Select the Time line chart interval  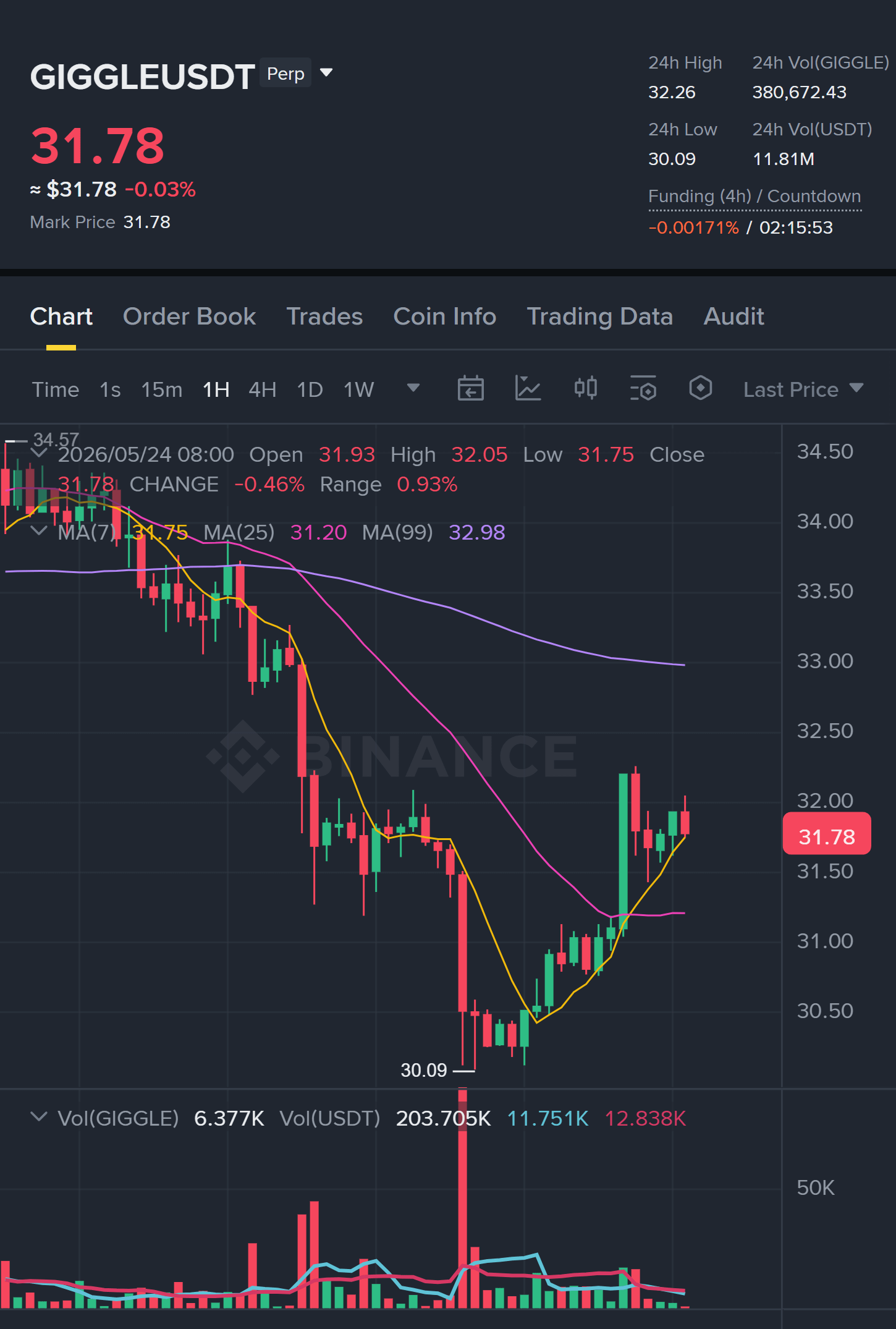pyautogui.click(x=56, y=389)
